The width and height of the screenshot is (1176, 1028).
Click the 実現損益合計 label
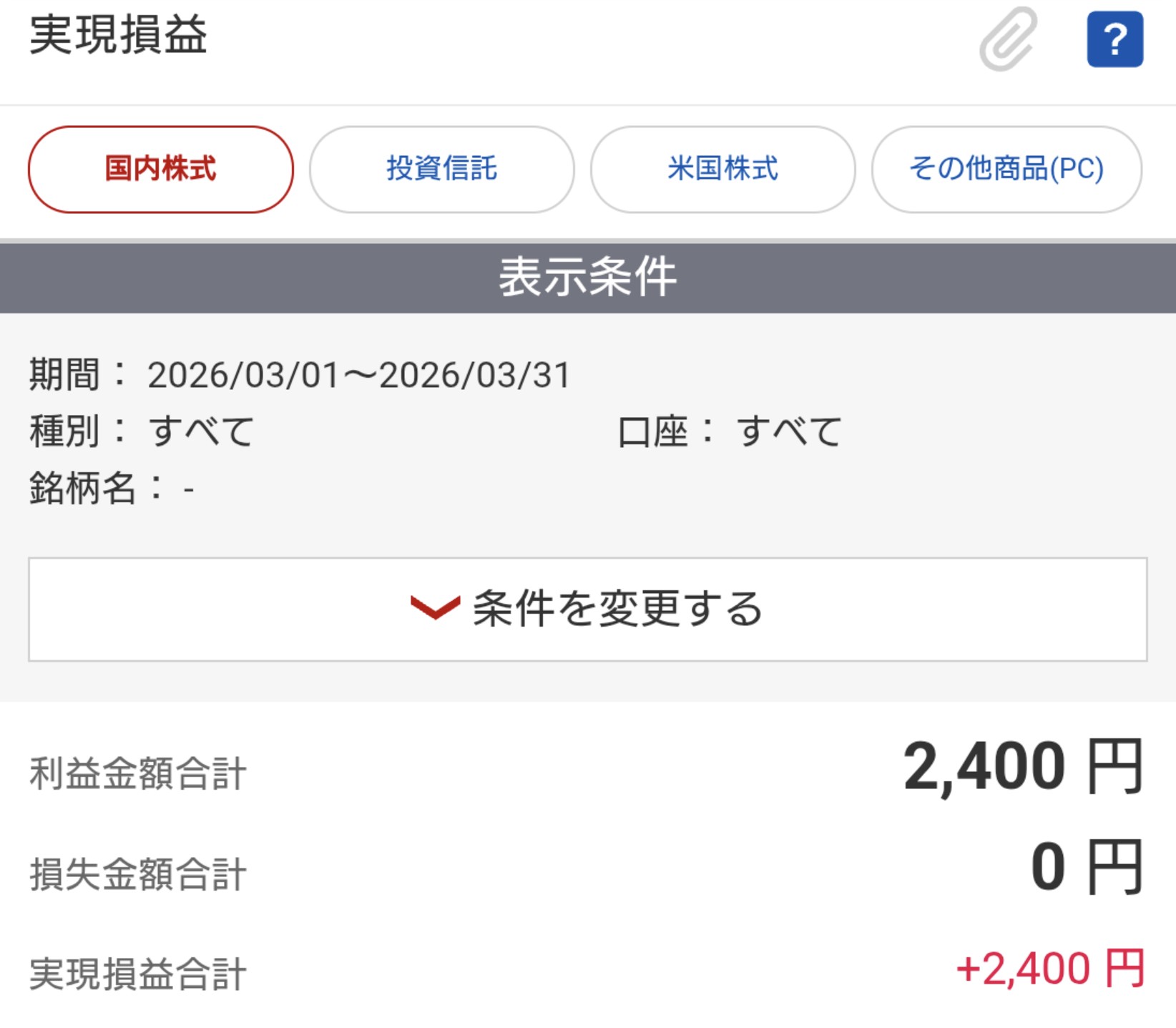138,974
